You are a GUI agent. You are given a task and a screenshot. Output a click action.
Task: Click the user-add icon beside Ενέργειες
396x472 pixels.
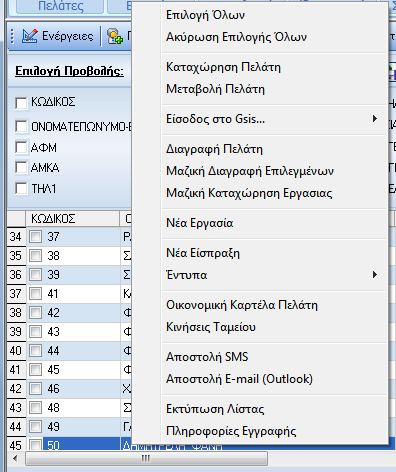[115, 36]
